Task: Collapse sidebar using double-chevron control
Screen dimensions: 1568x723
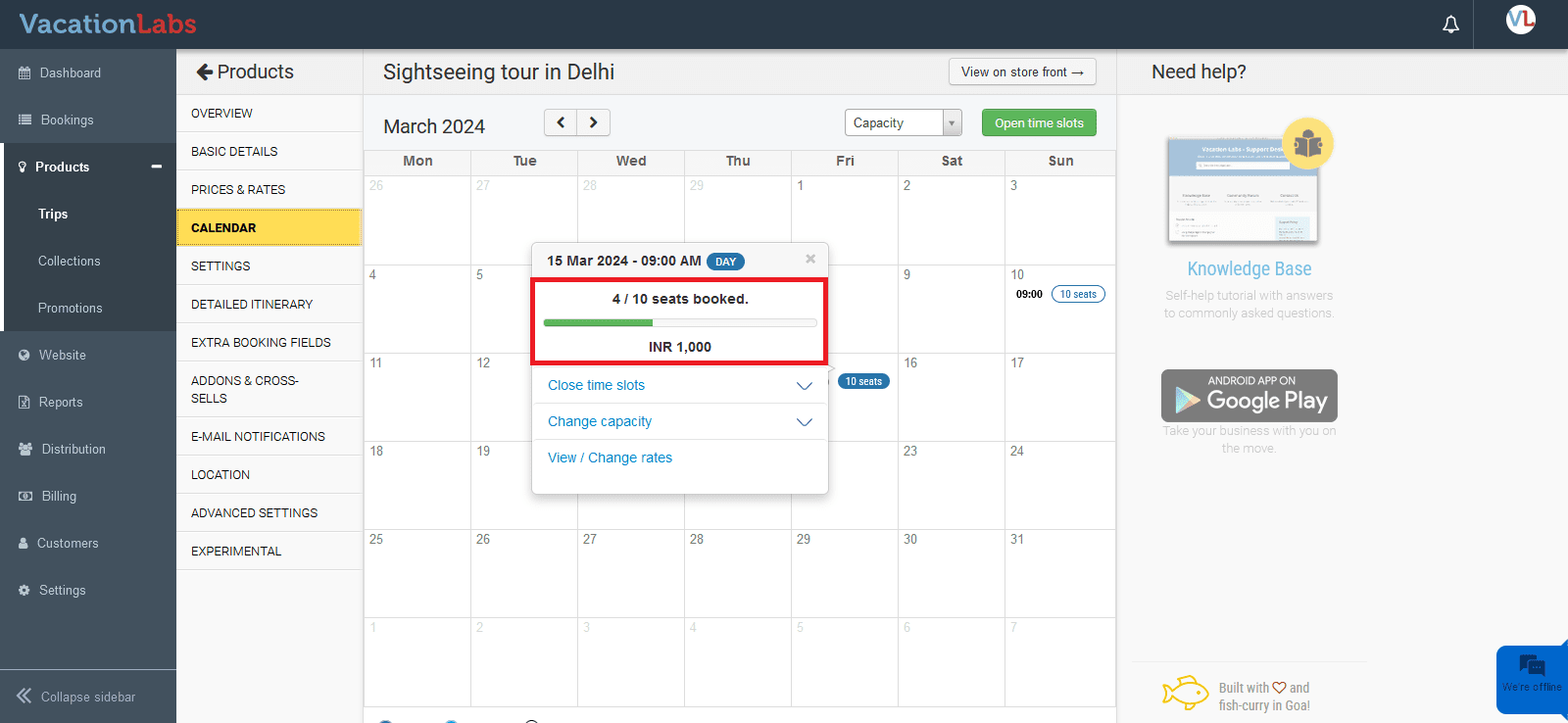Action: pyautogui.click(x=24, y=697)
